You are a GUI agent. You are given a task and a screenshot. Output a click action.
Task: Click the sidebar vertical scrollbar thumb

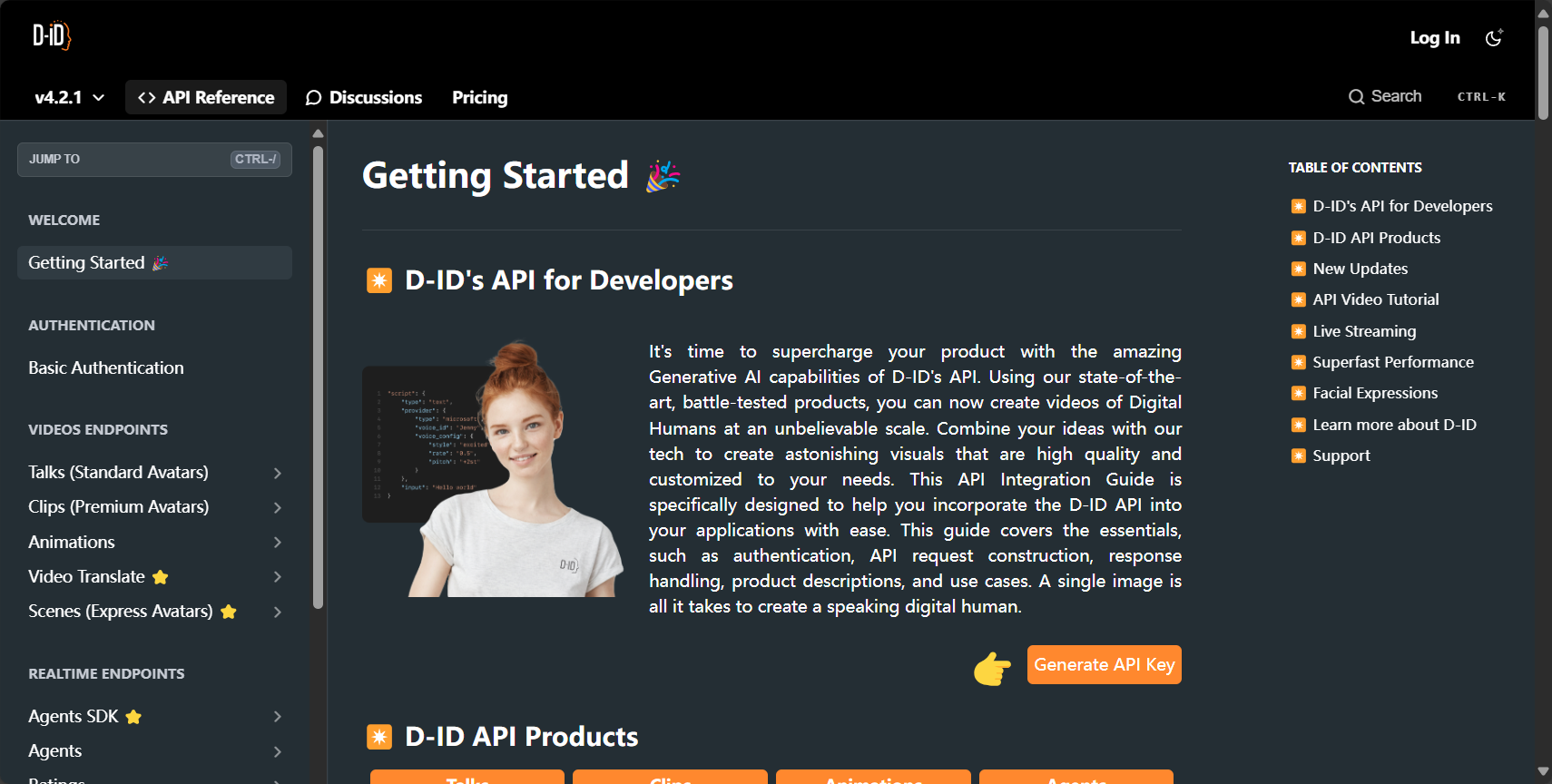pyautogui.click(x=318, y=377)
